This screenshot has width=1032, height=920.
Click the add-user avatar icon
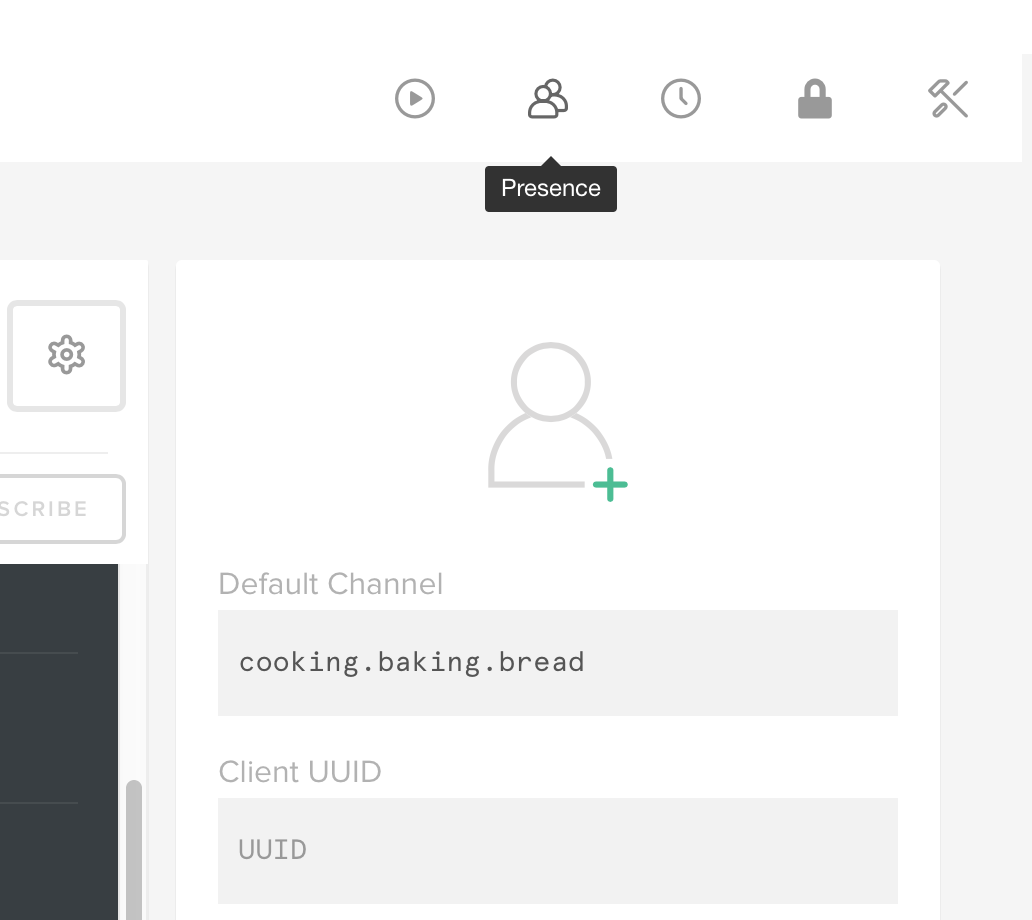[x=550, y=415]
